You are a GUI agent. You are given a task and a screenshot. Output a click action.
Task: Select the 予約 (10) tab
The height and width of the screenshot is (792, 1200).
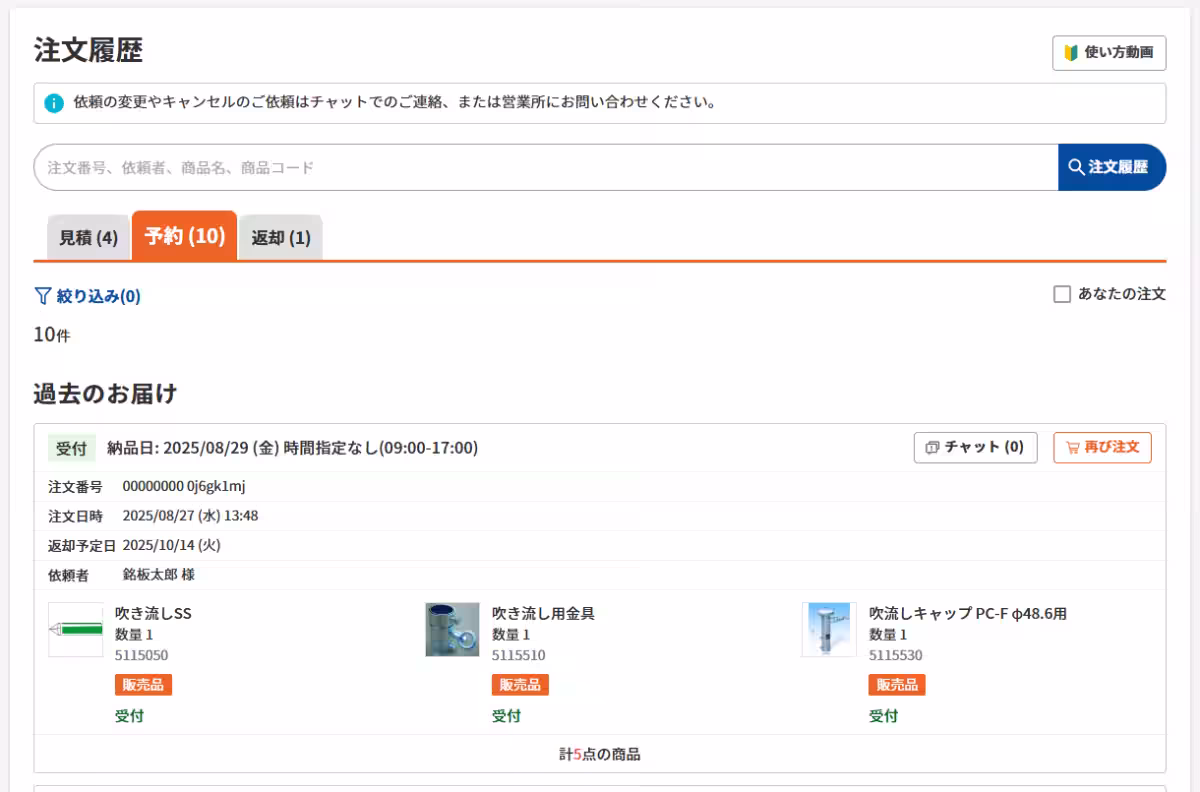tap(184, 236)
